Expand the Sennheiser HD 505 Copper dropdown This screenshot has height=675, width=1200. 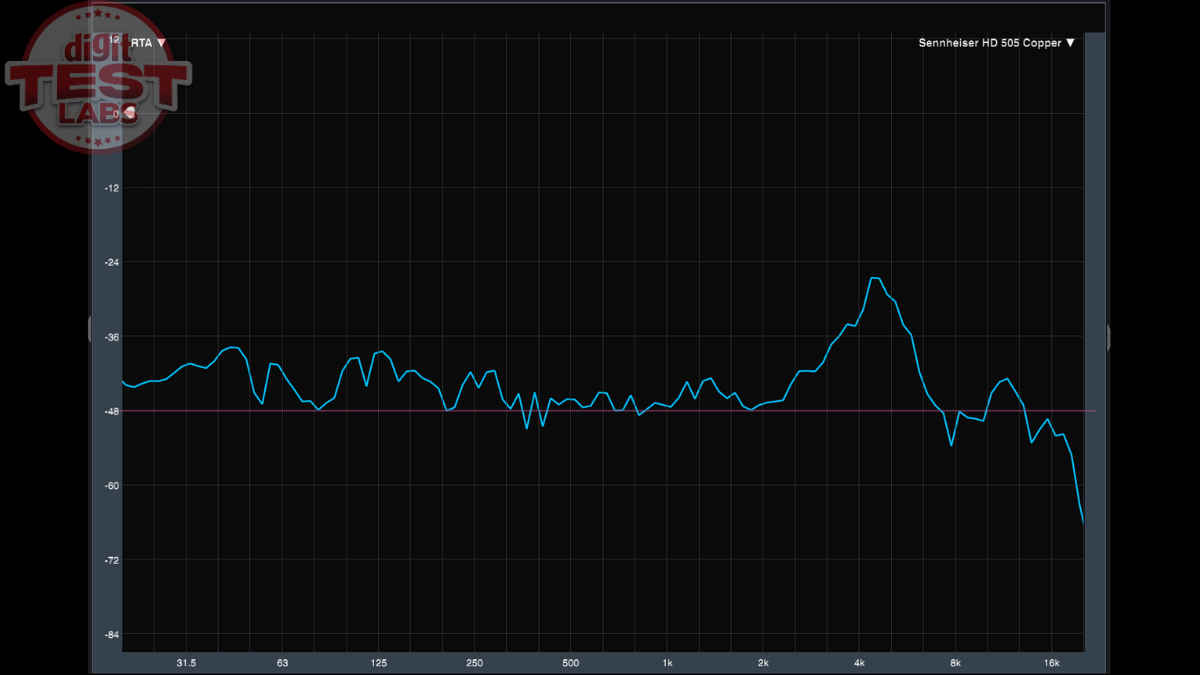pyautogui.click(x=1070, y=43)
